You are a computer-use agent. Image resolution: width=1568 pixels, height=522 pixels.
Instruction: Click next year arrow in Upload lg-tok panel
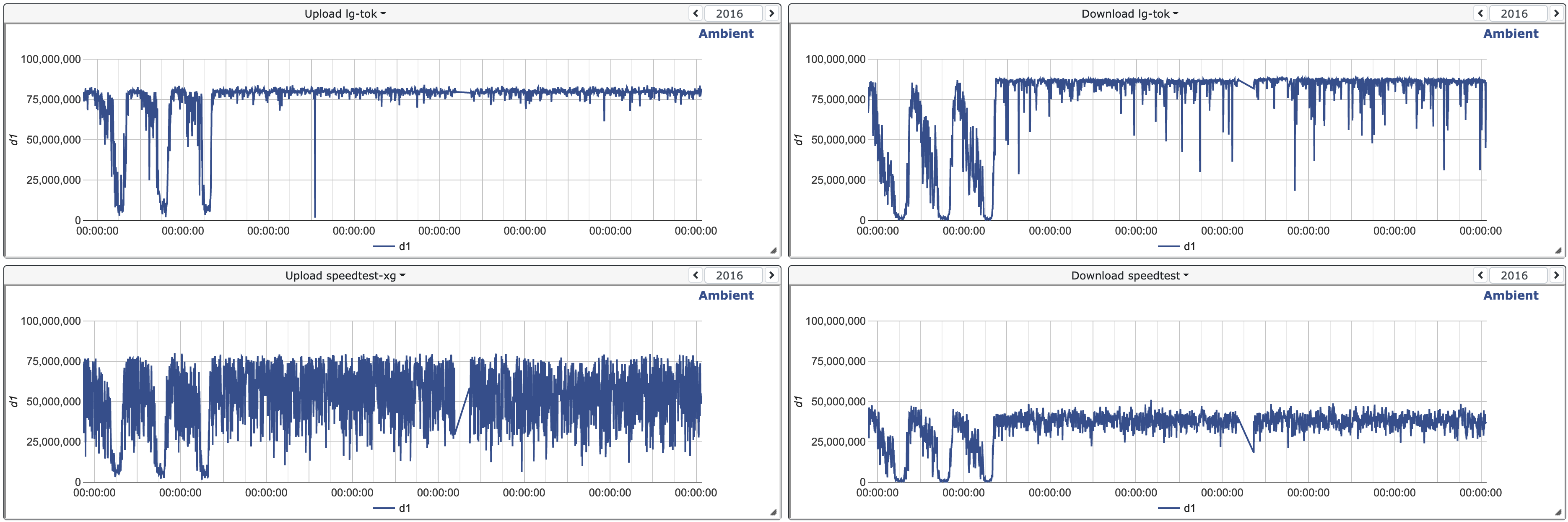pyautogui.click(x=771, y=13)
